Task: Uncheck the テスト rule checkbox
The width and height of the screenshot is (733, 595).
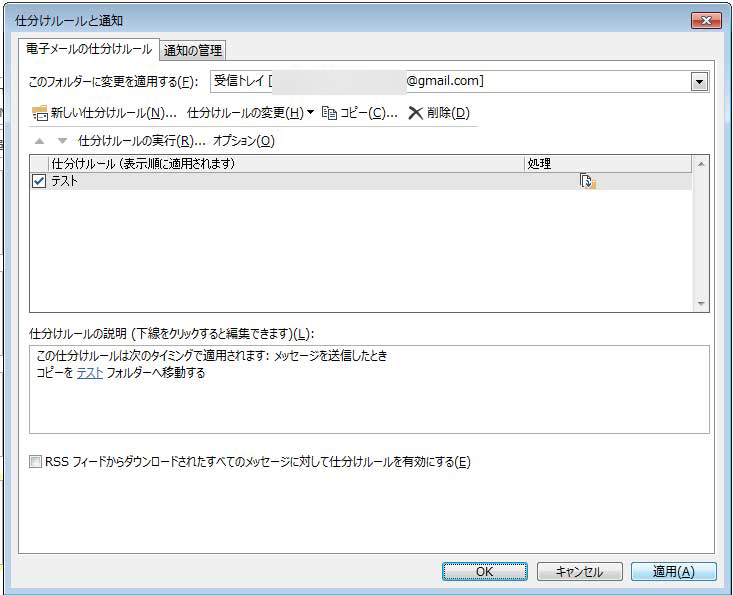Action: (39, 181)
